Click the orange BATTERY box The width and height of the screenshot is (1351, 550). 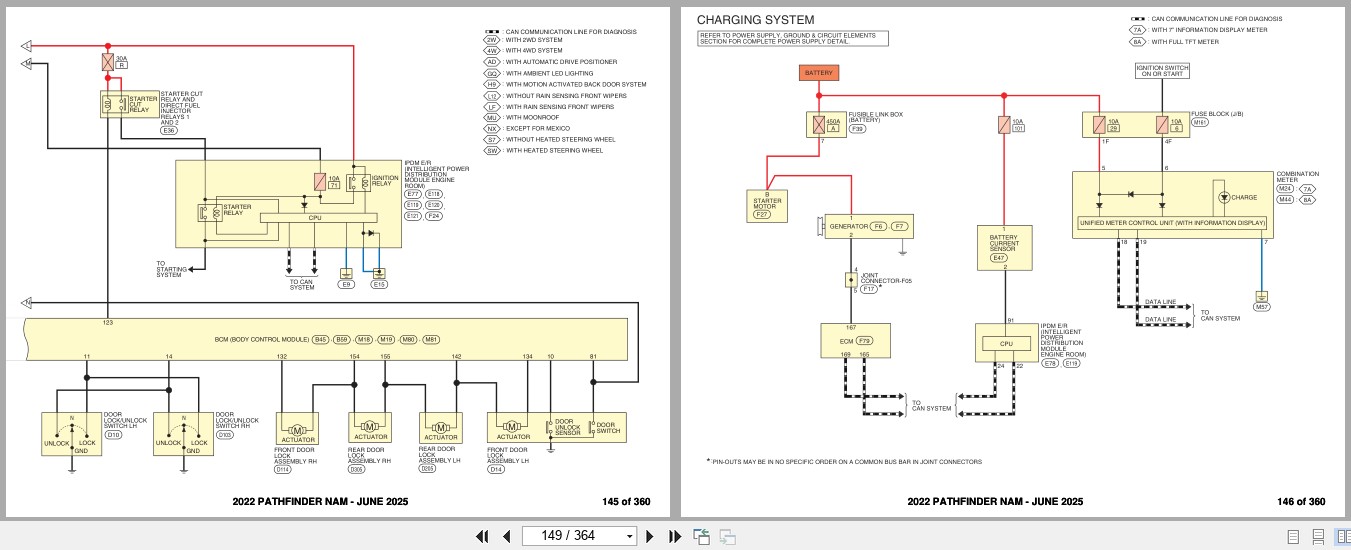[x=819, y=72]
